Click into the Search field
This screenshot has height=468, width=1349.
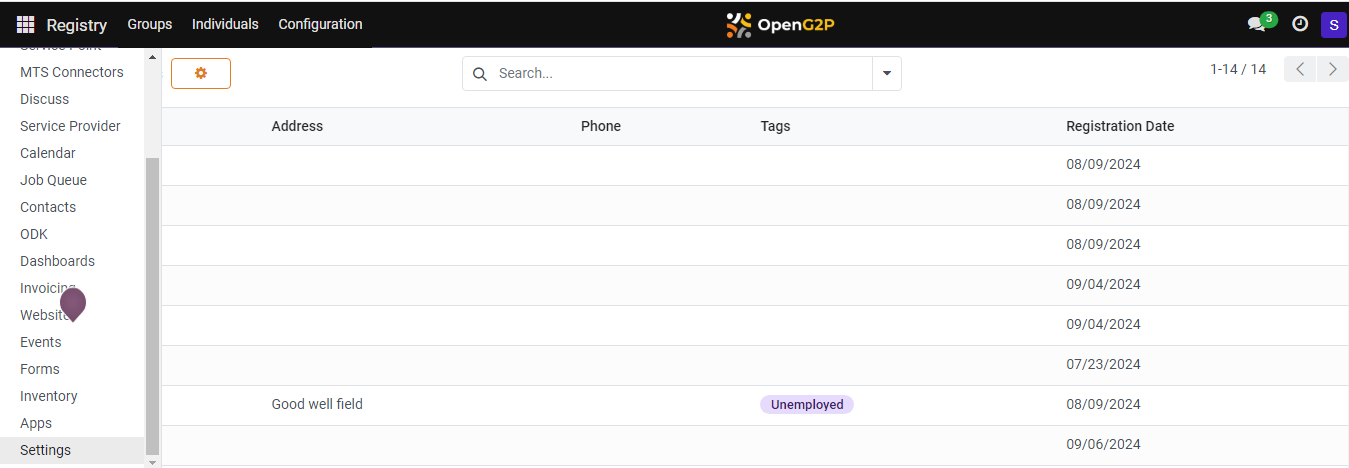680,74
